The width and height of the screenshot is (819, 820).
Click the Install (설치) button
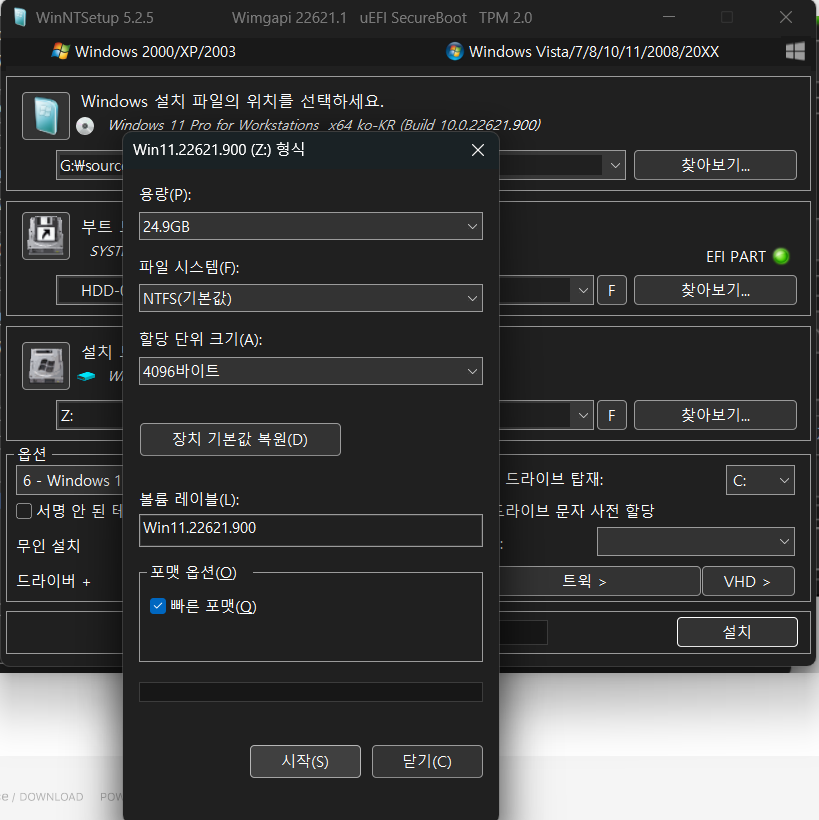[x=737, y=632]
